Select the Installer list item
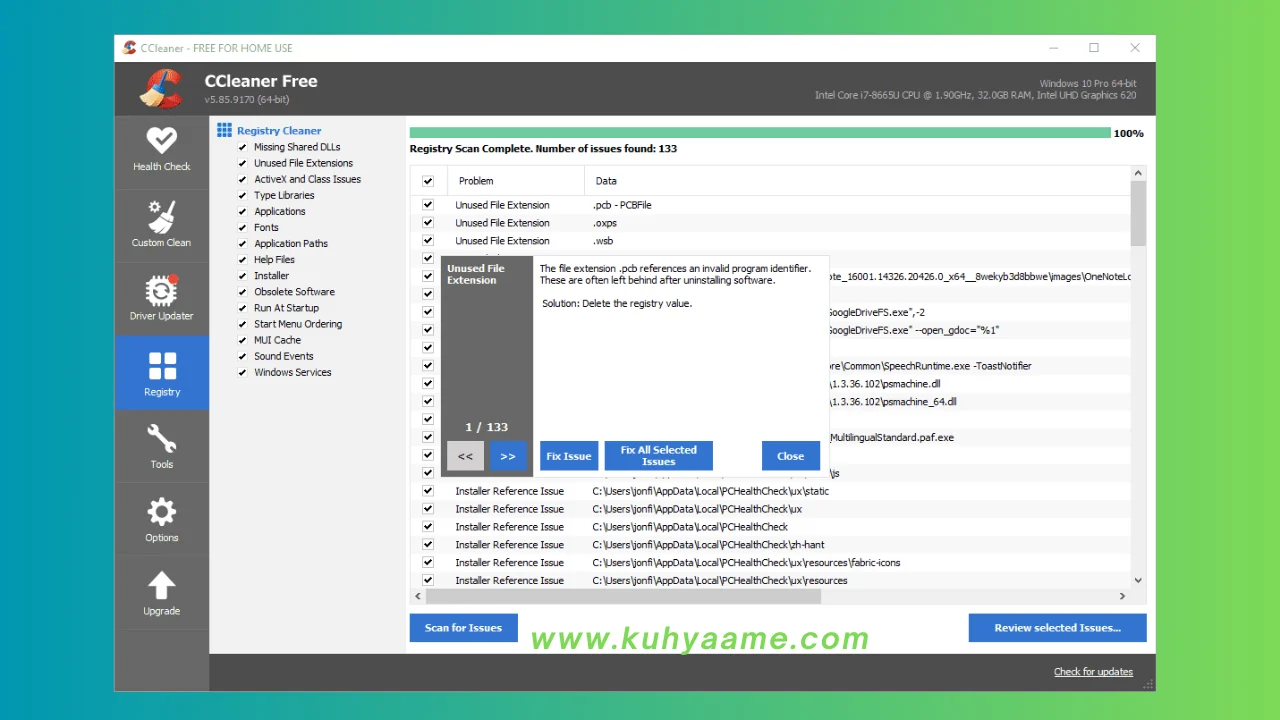 click(272, 275)
